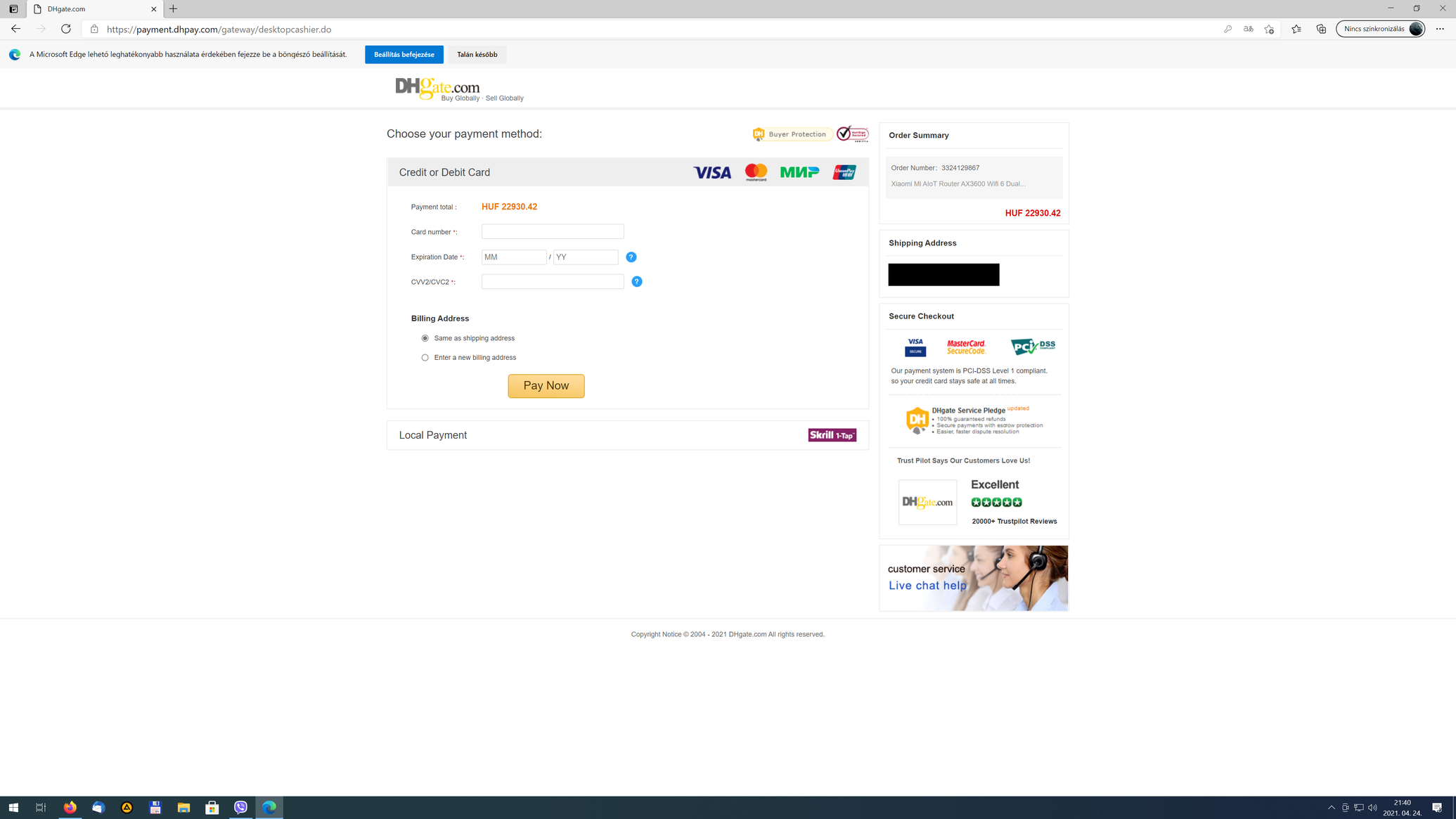Click the Trustpilot five-star rating
Screen dimensions: 1456x819
996,502
